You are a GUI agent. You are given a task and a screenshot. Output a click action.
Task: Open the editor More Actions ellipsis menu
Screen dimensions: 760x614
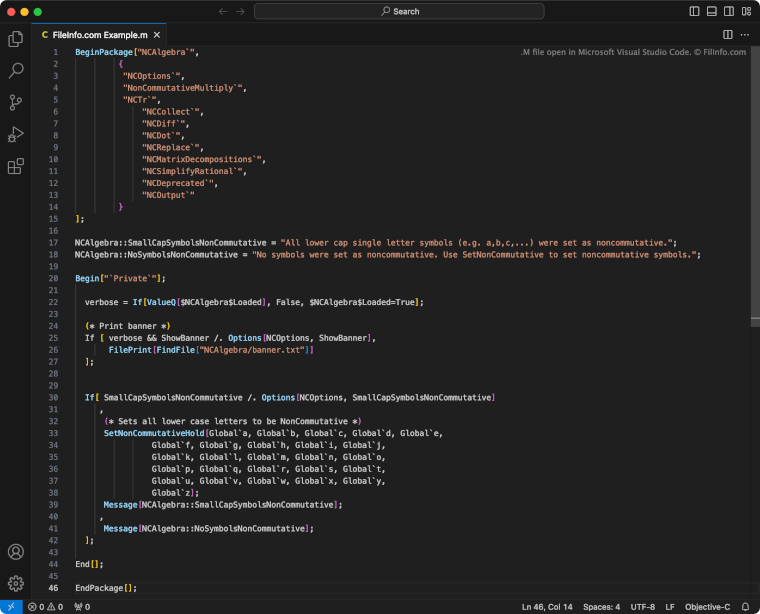pyautogui.click(x=745, y=34)
